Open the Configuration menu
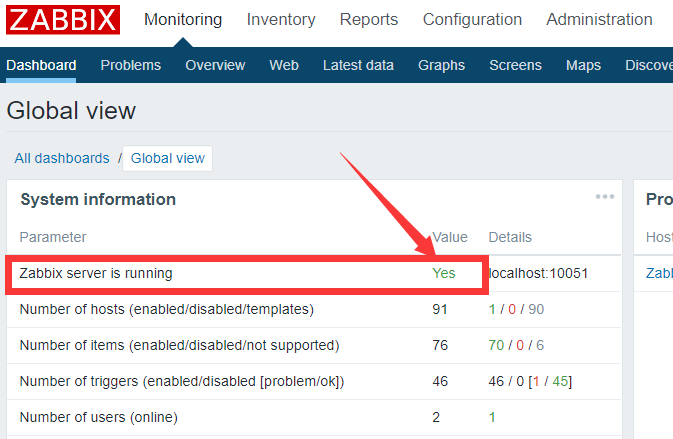 [x=472, y=20]
